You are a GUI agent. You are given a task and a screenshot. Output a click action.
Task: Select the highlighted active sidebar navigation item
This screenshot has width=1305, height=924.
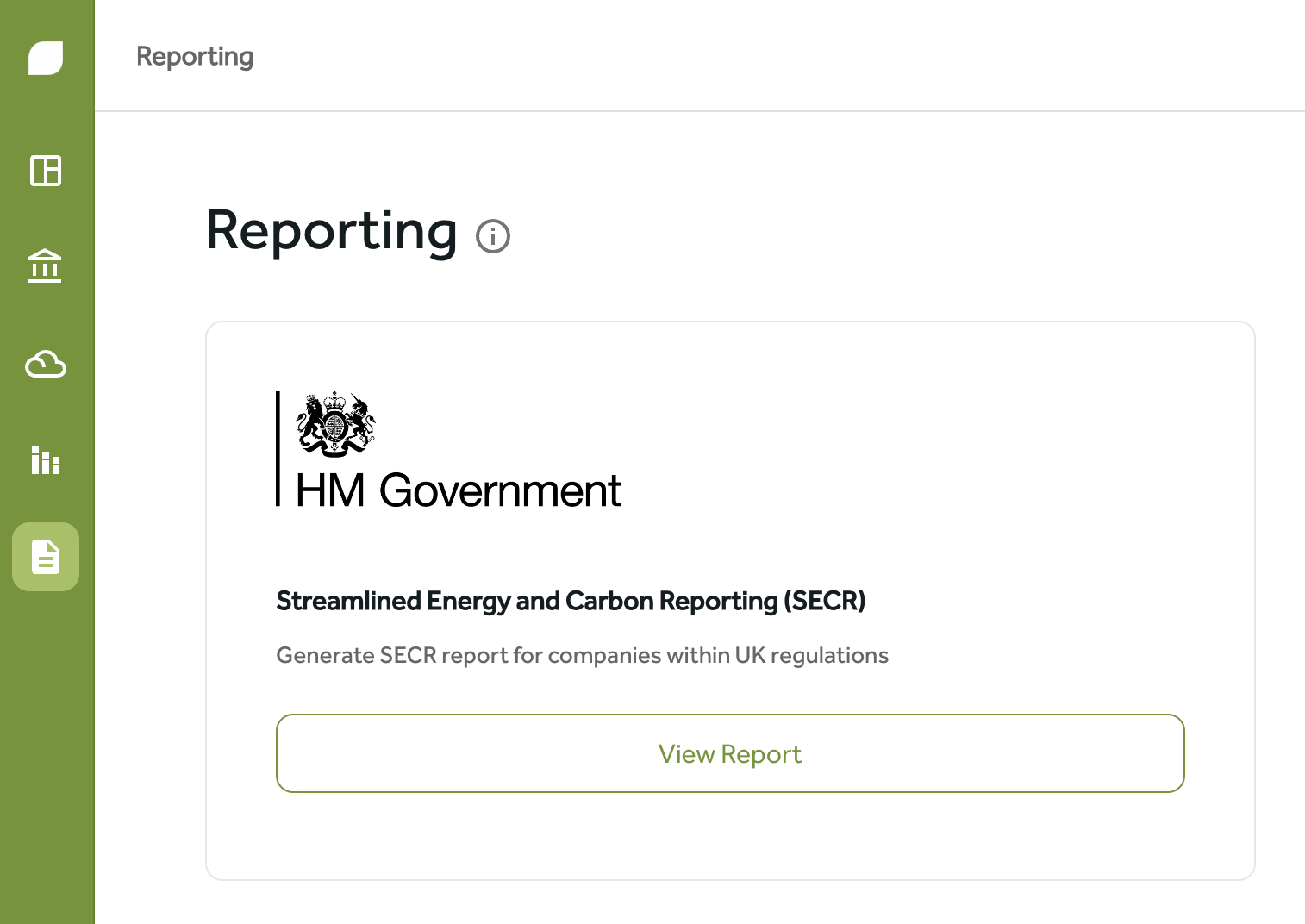click(x=46, y=557)
